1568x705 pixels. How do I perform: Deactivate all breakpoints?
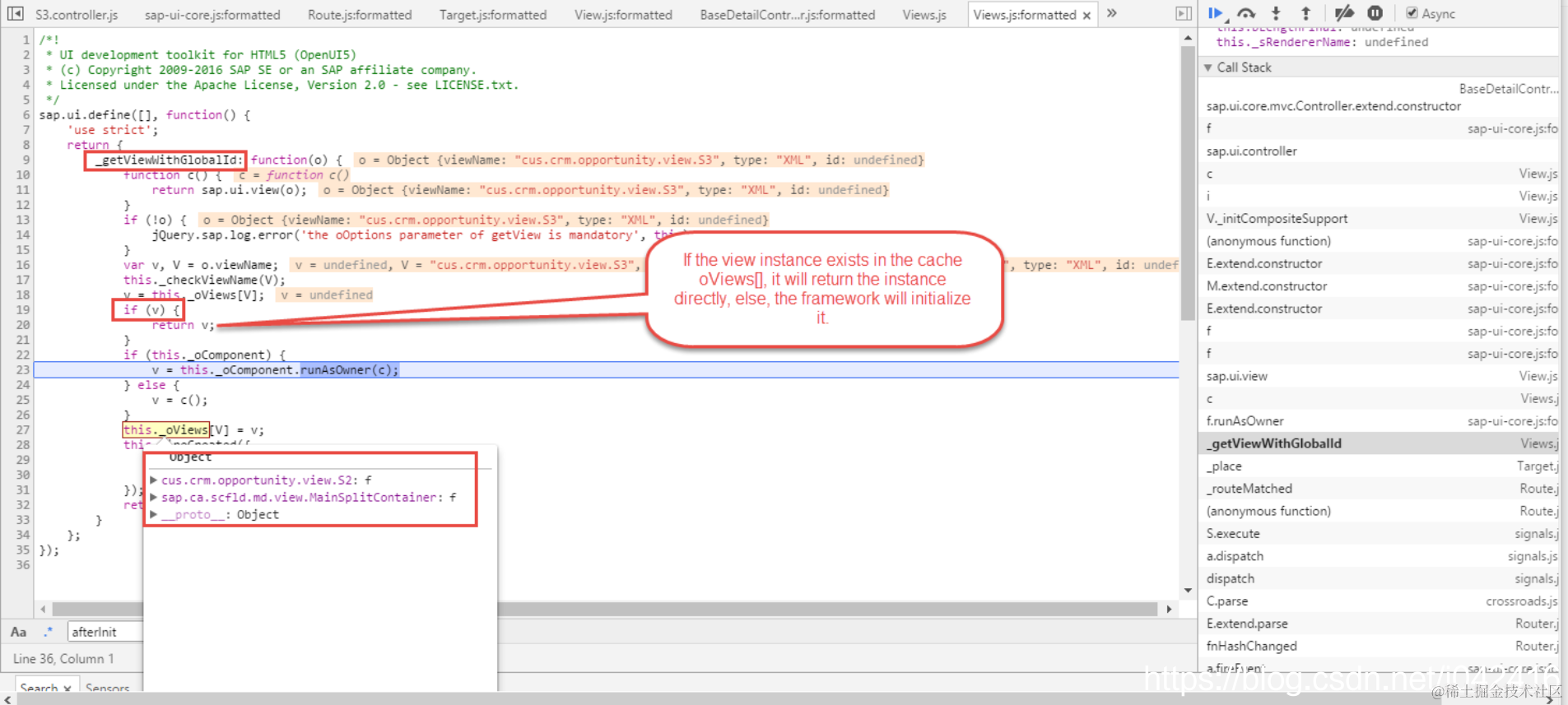point(1344,13)
